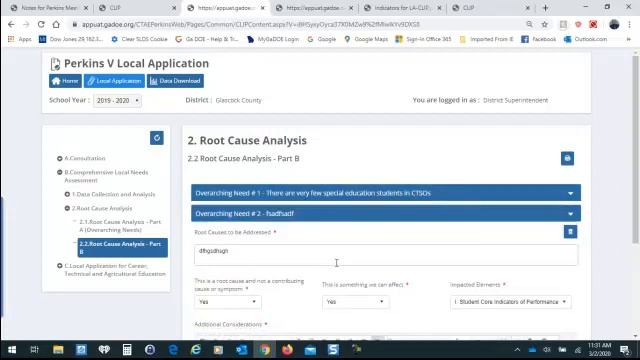The image size is (640, 360).
Task: Click the refresh icon in sidebar panel
Action: coord(157,138)
